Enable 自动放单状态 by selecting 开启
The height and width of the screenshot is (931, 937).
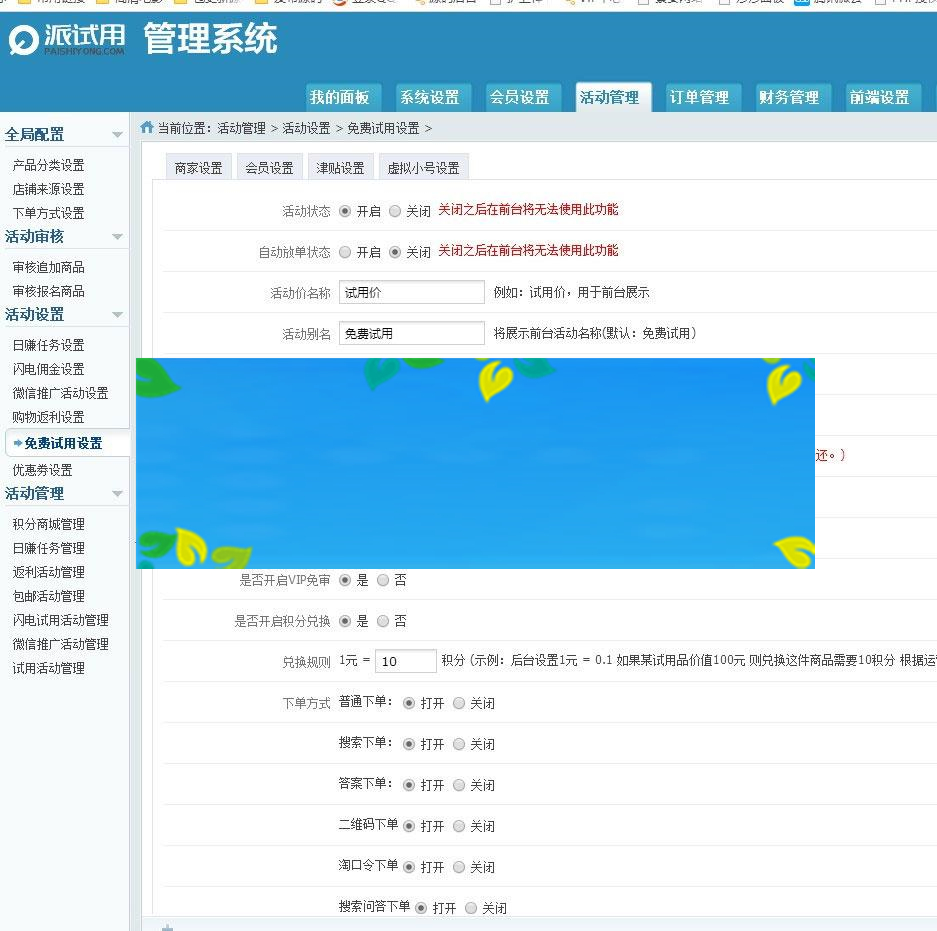click(x=342, y=250)
